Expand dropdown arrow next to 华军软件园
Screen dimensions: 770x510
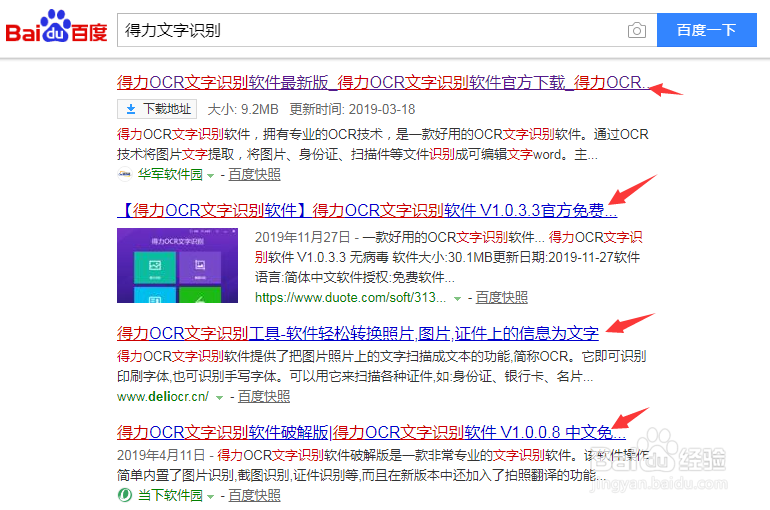pos(211,176)
